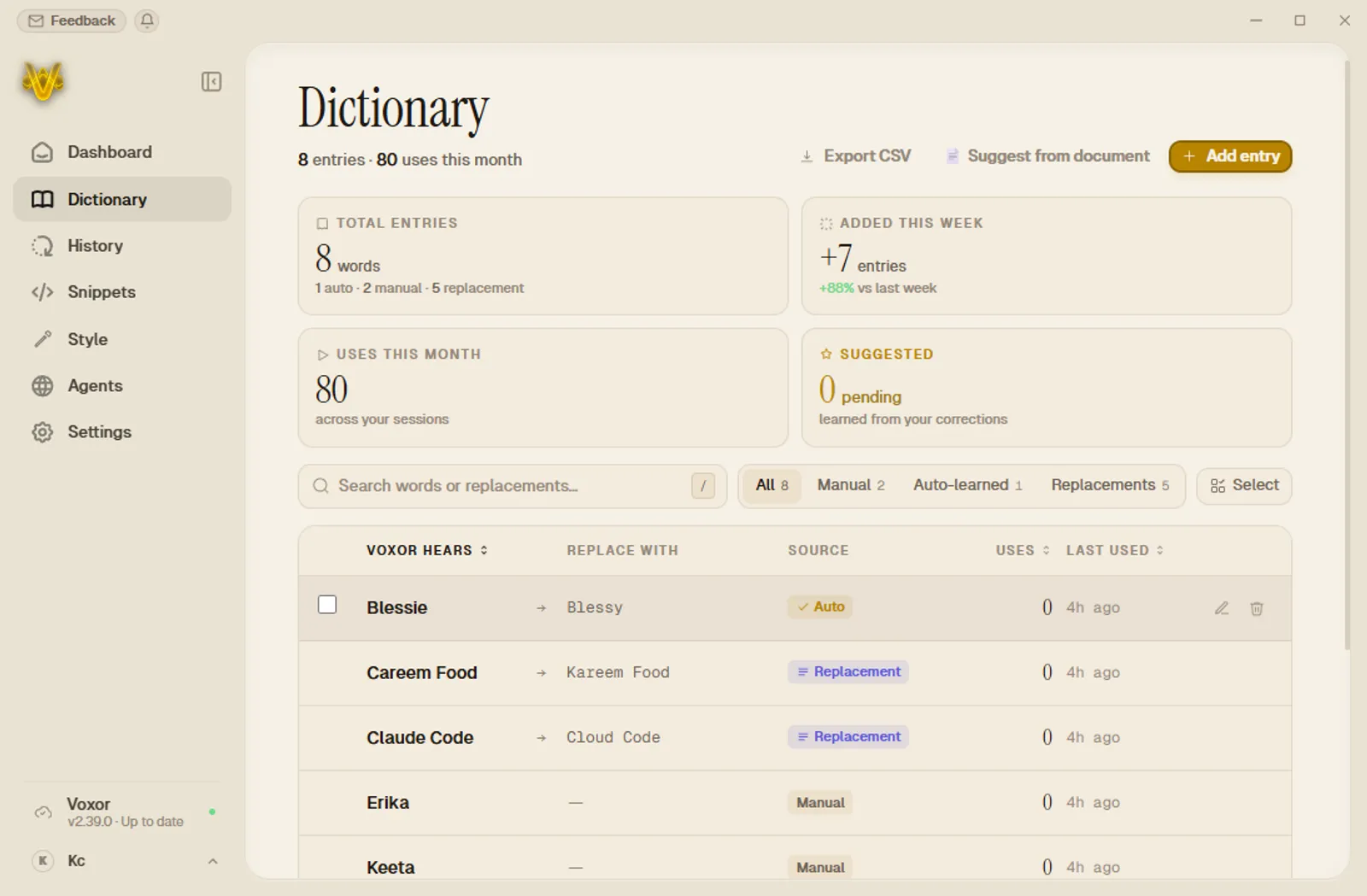Open Dashboard from sidebar

click(122, 152)
